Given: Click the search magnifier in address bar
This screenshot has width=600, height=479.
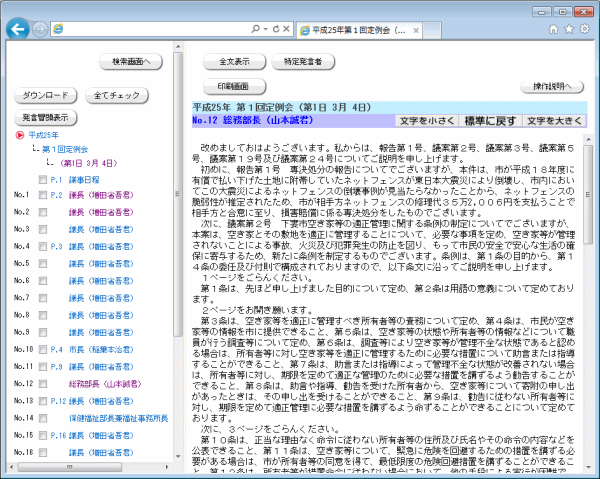Looking at the screenshot, I should pyautogui.click(x=255, y=29).
